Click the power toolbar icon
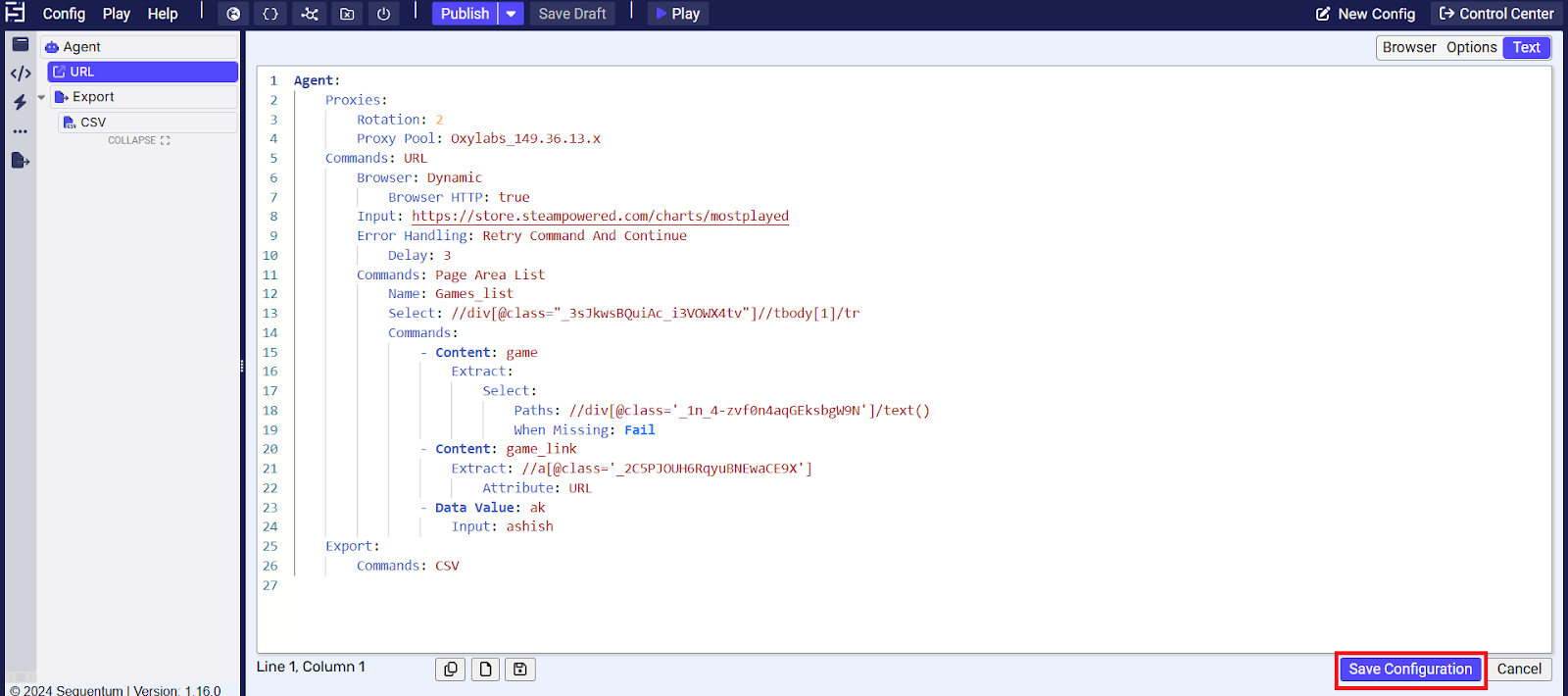The image size is (1568, 696). coord(383,14)
